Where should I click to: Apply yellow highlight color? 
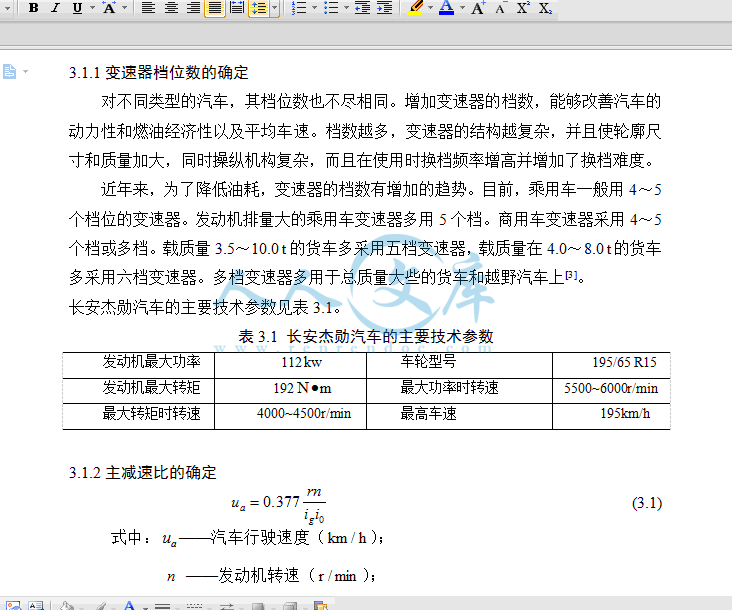point(415,7)
